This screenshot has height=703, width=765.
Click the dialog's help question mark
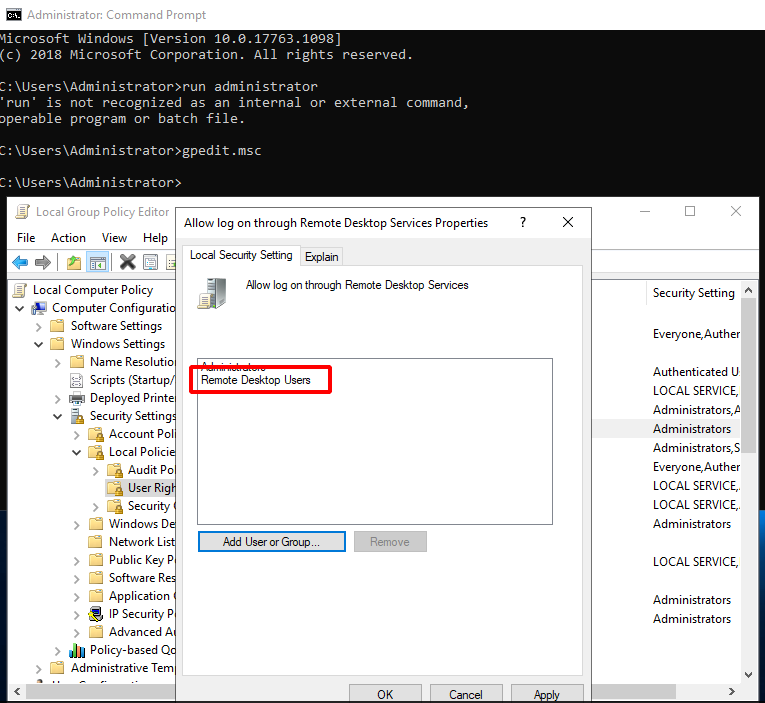523,222
